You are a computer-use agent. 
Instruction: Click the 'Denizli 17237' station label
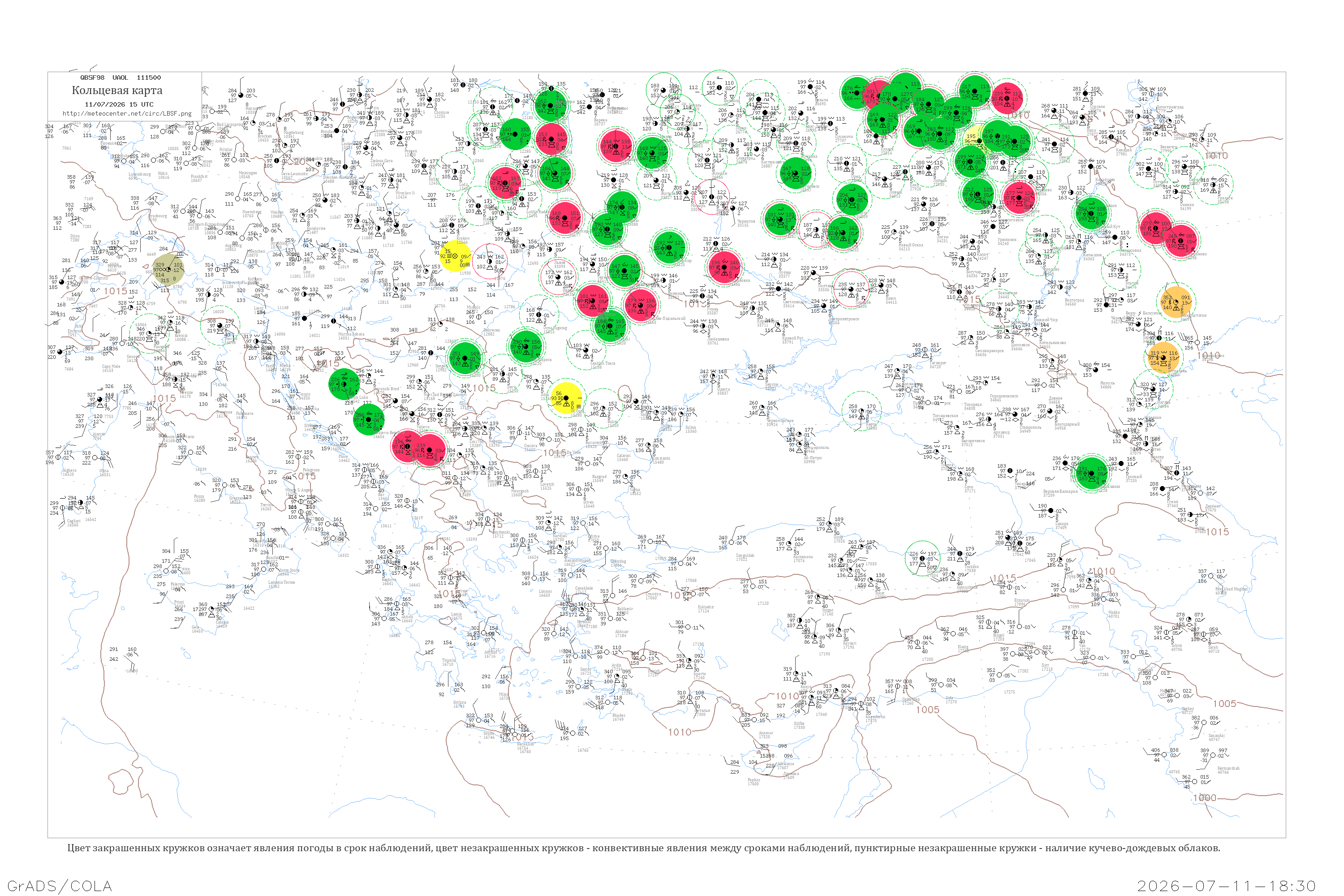pos(653,672)
